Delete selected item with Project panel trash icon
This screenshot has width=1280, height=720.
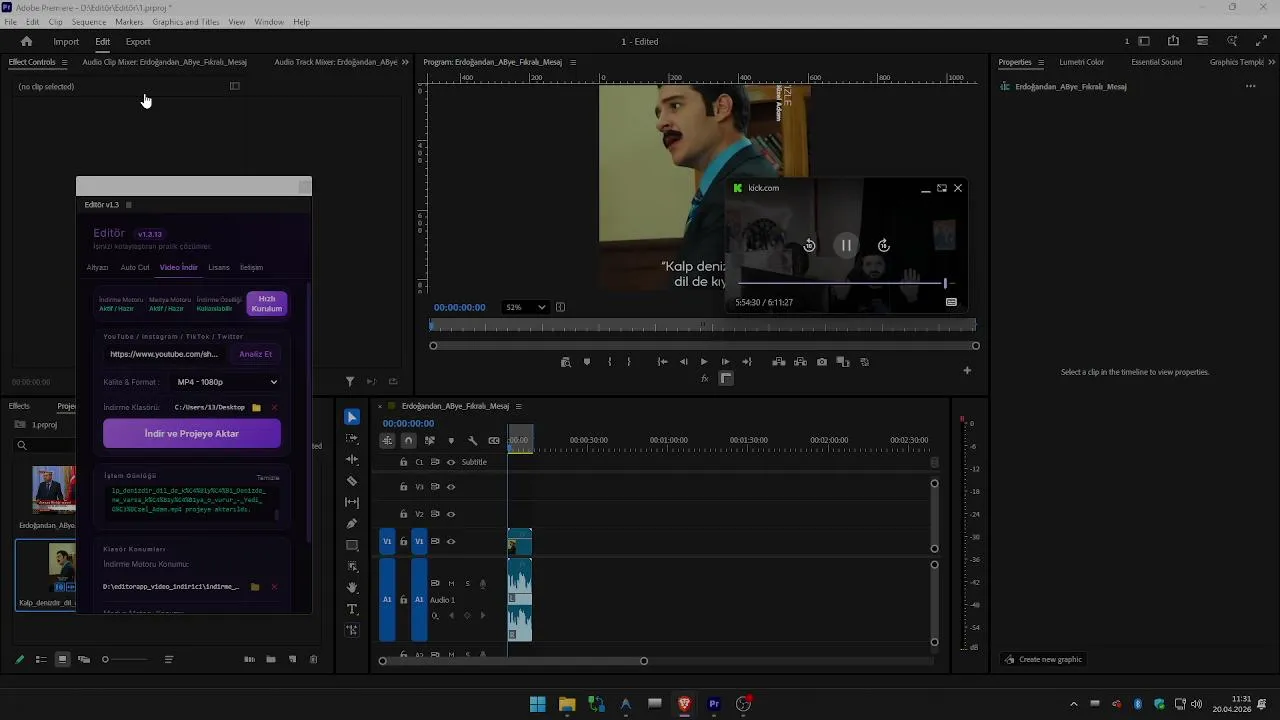[x=313, y=659]
